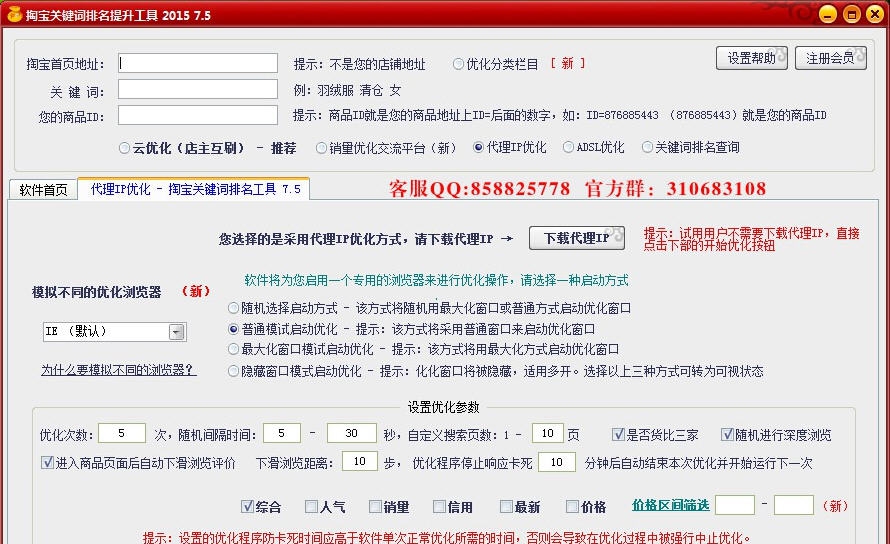This screenshot has width=890, height=544.
Task: Click the 官方群: 310683108 text
Action: pos(675,189)
